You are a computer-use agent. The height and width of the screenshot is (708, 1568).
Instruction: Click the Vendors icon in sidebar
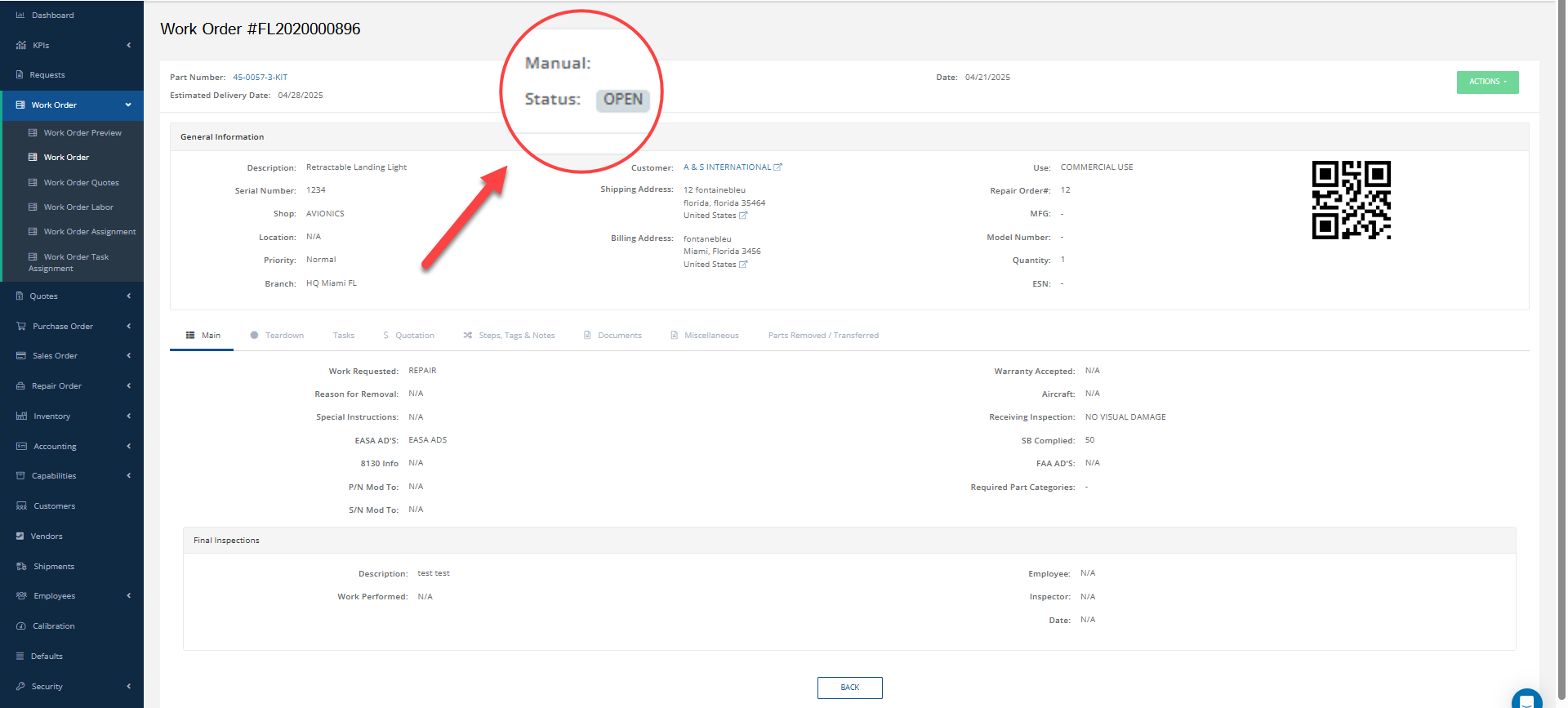(20, 537)
